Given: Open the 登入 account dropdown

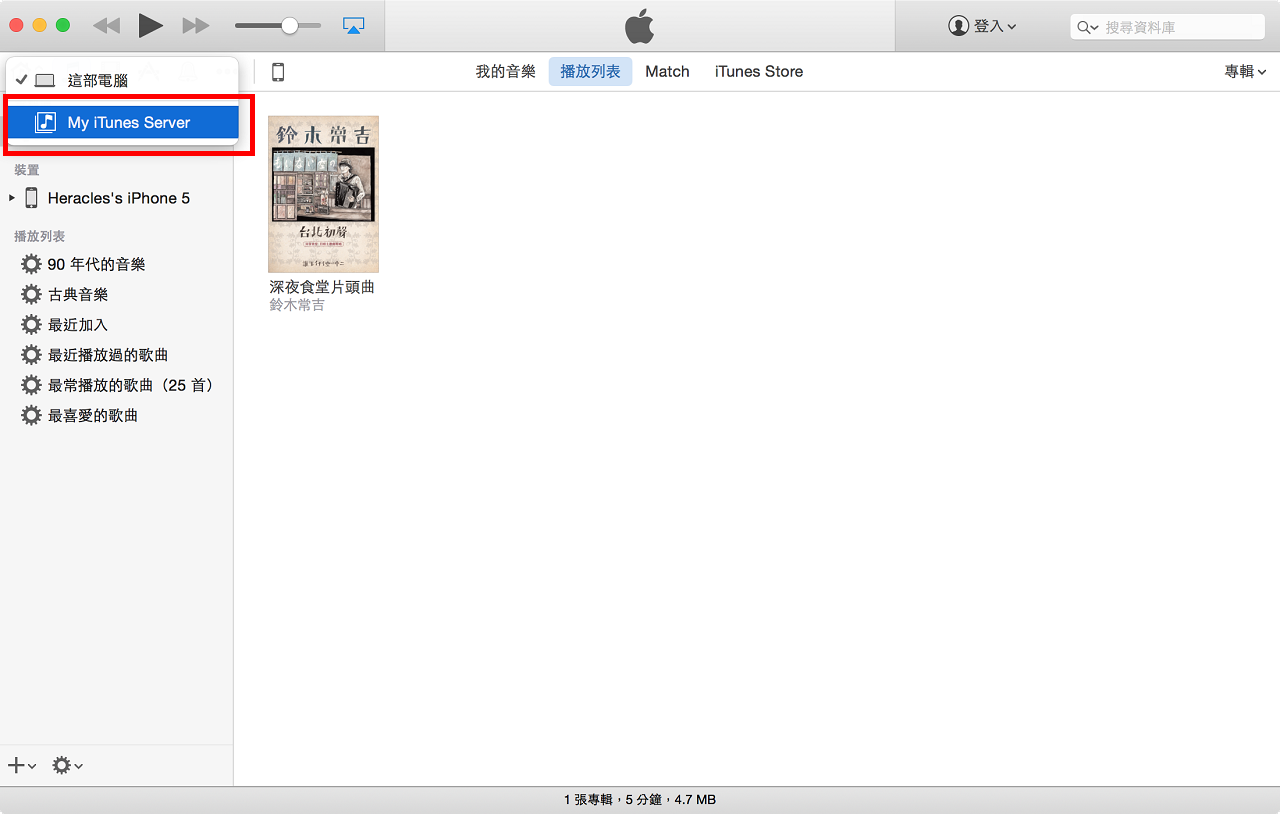Looking at the screenshot, I should pyautogui.click(x=982, y=26).
